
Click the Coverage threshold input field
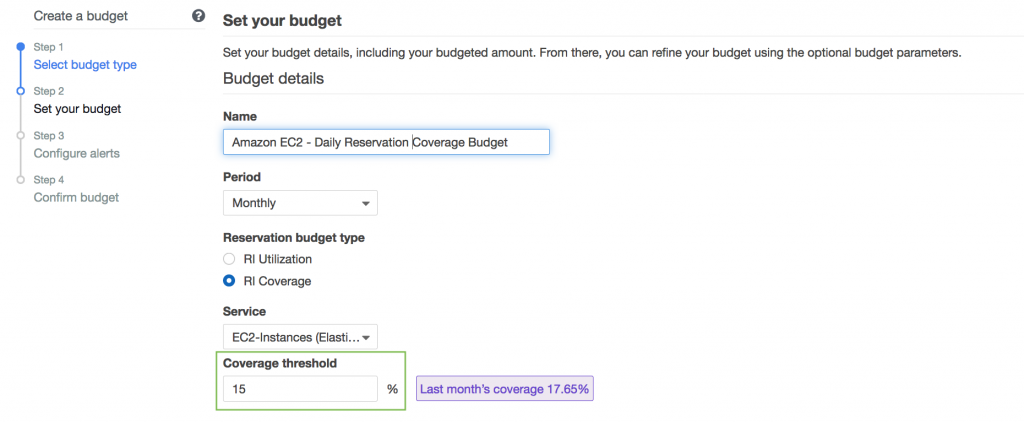300,389
